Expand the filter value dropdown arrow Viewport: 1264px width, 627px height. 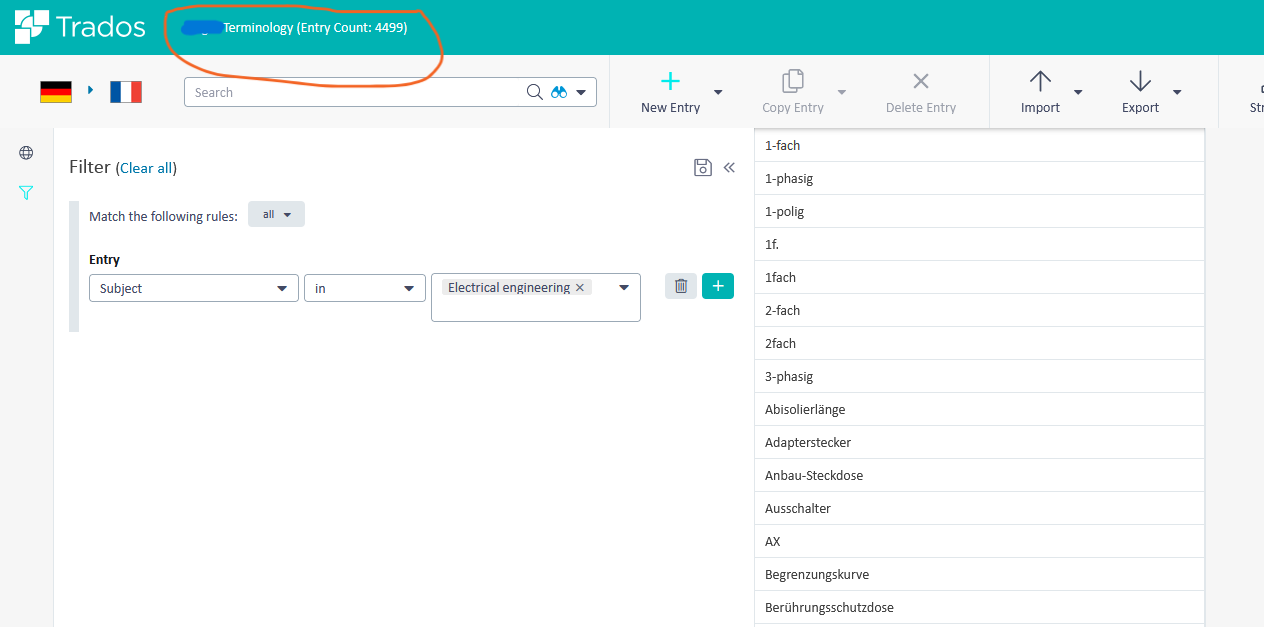coord(624,287)
